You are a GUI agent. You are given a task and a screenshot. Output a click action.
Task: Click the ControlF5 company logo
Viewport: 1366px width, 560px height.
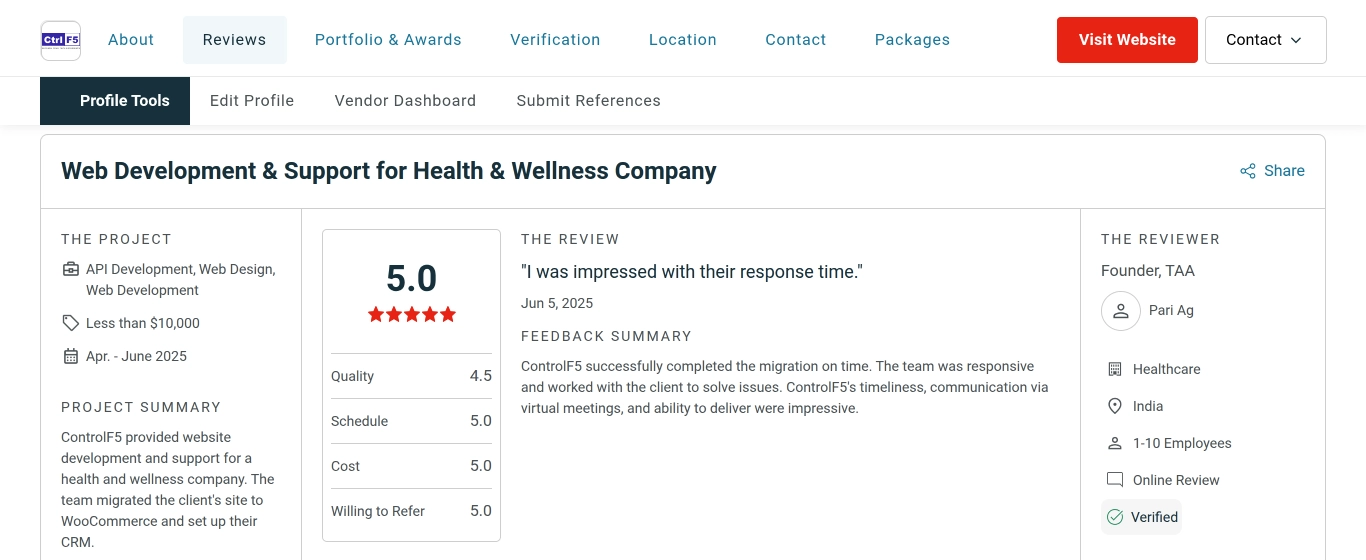(x=61, y=40)
